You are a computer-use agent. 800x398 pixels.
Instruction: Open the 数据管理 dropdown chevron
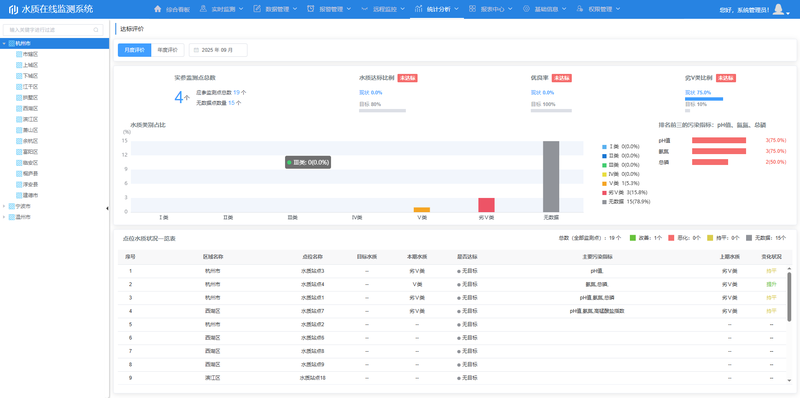[x=295, y=9]
